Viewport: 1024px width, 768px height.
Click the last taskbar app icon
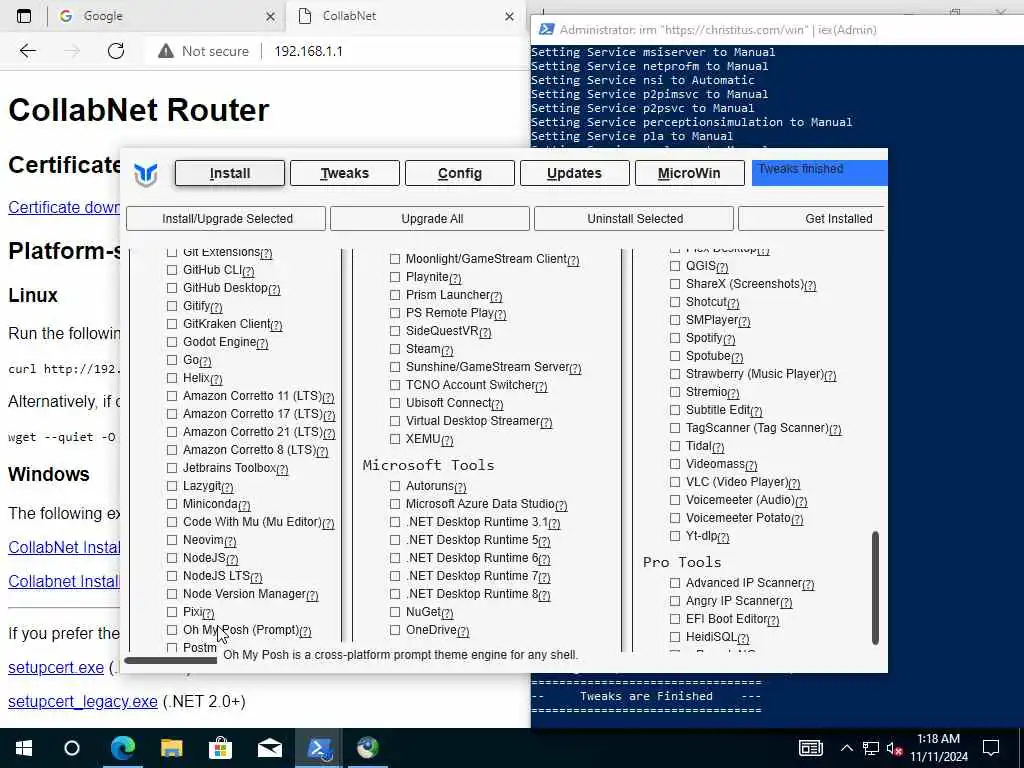point(368,748)
